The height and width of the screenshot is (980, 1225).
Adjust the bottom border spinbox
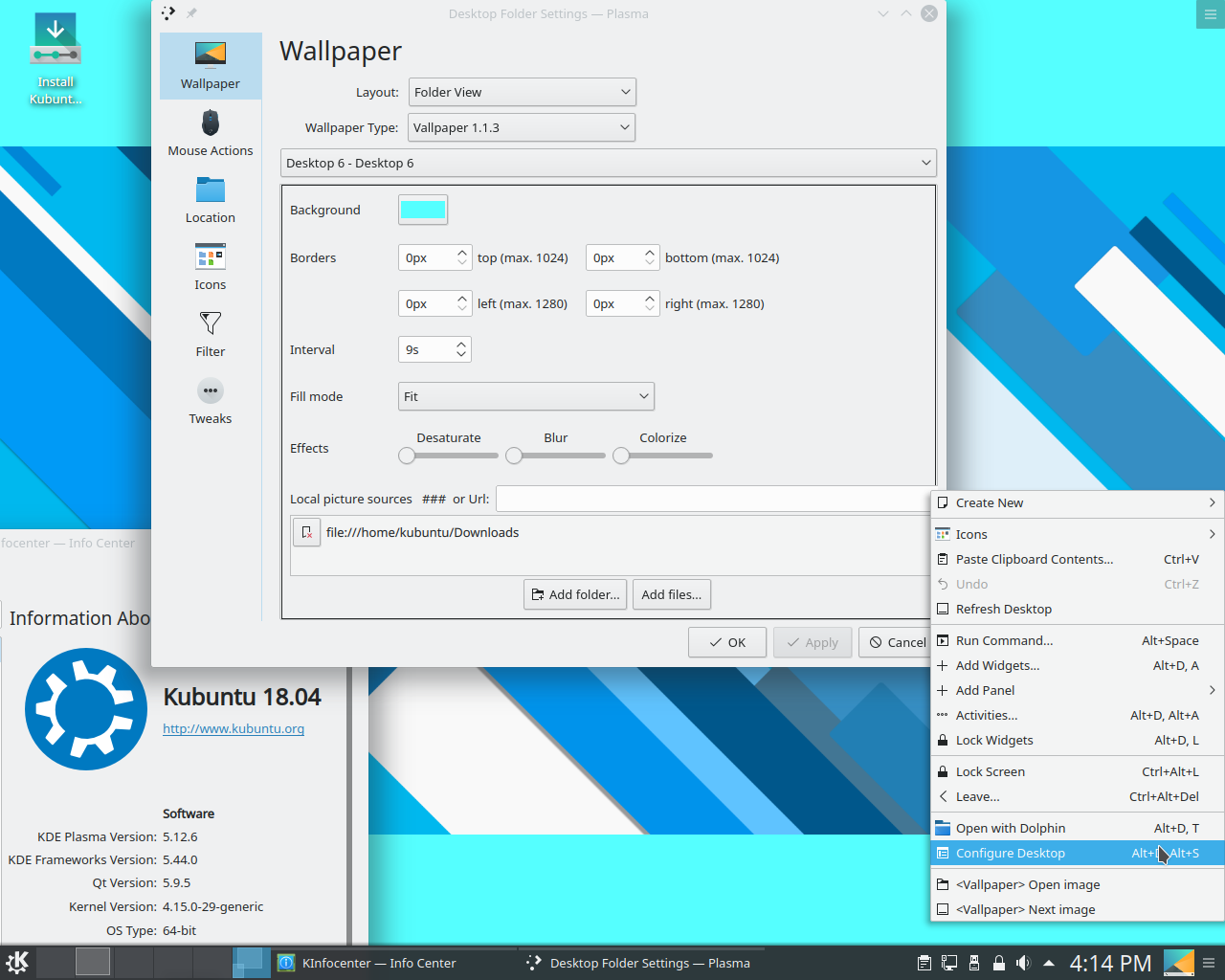pos(622,257)
